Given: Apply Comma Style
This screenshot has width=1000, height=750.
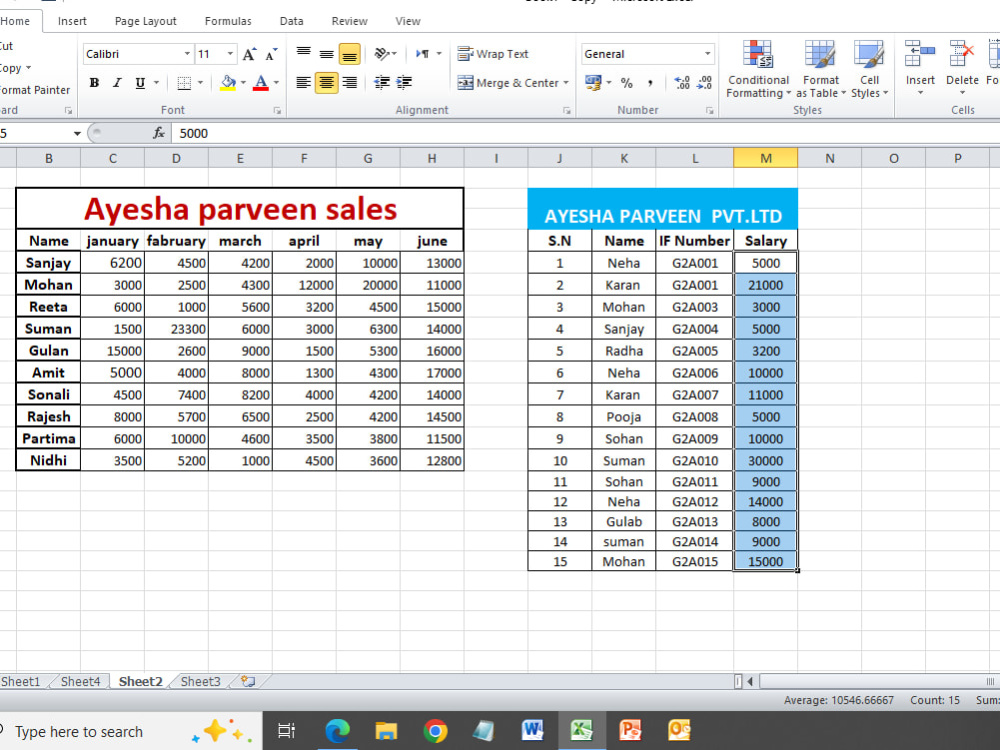Looking at the screenshot, I should [651, 83].
